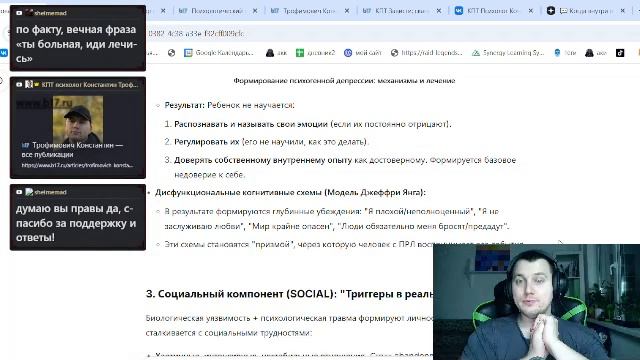Click the document title 'Формирование психогенной депрессии'

coord(344,81)
